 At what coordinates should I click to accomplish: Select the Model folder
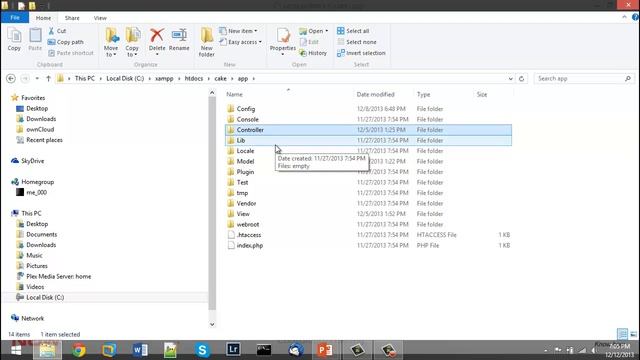[245, 161]
